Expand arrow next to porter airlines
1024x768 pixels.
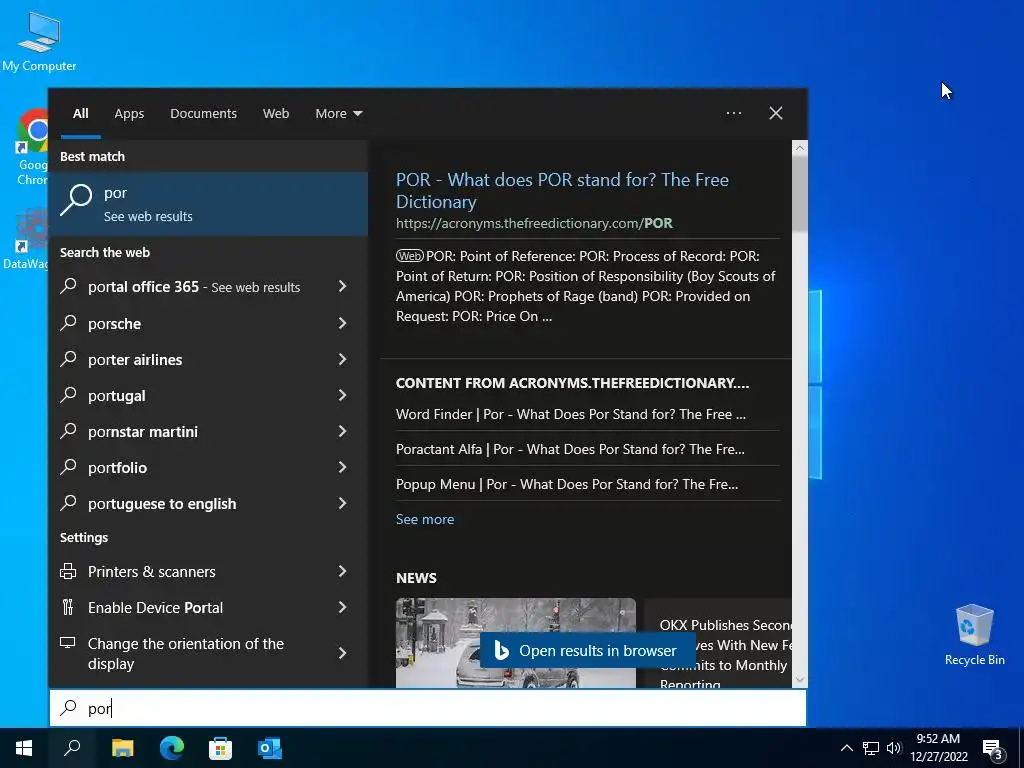coord(342,359)
